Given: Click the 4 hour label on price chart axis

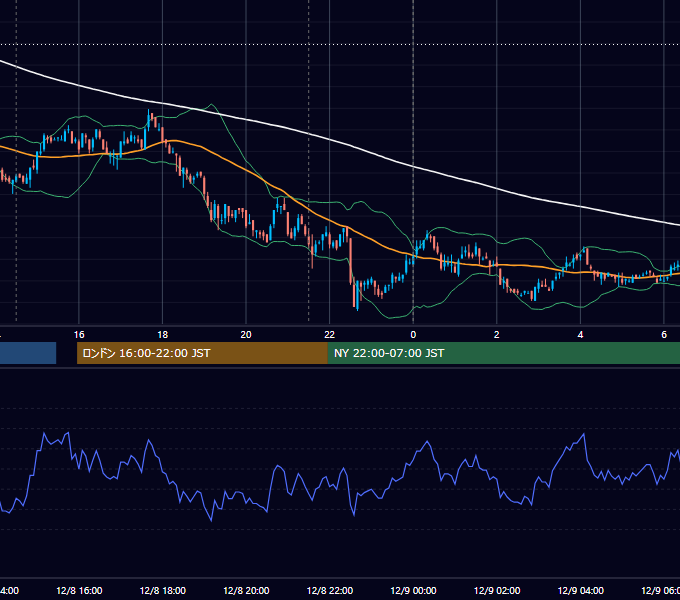Looking at the screenshot, I should pos(580,335).
